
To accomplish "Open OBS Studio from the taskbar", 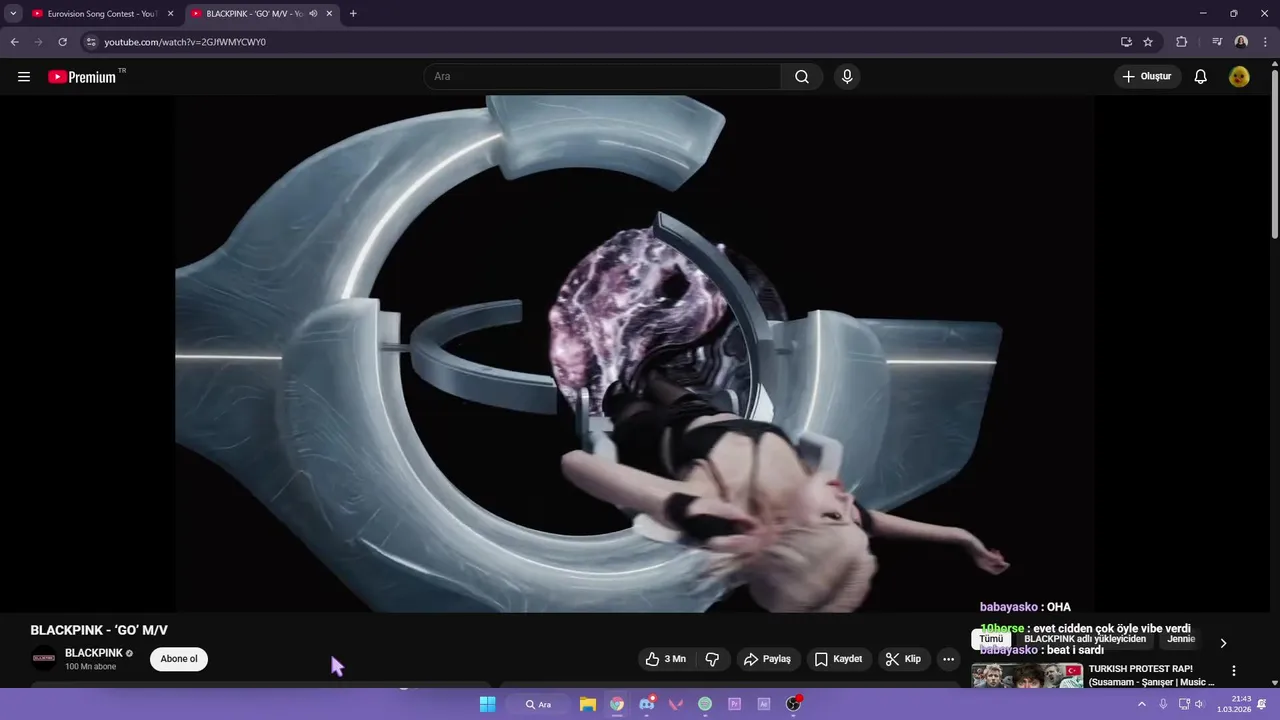I will coord(793,704).
